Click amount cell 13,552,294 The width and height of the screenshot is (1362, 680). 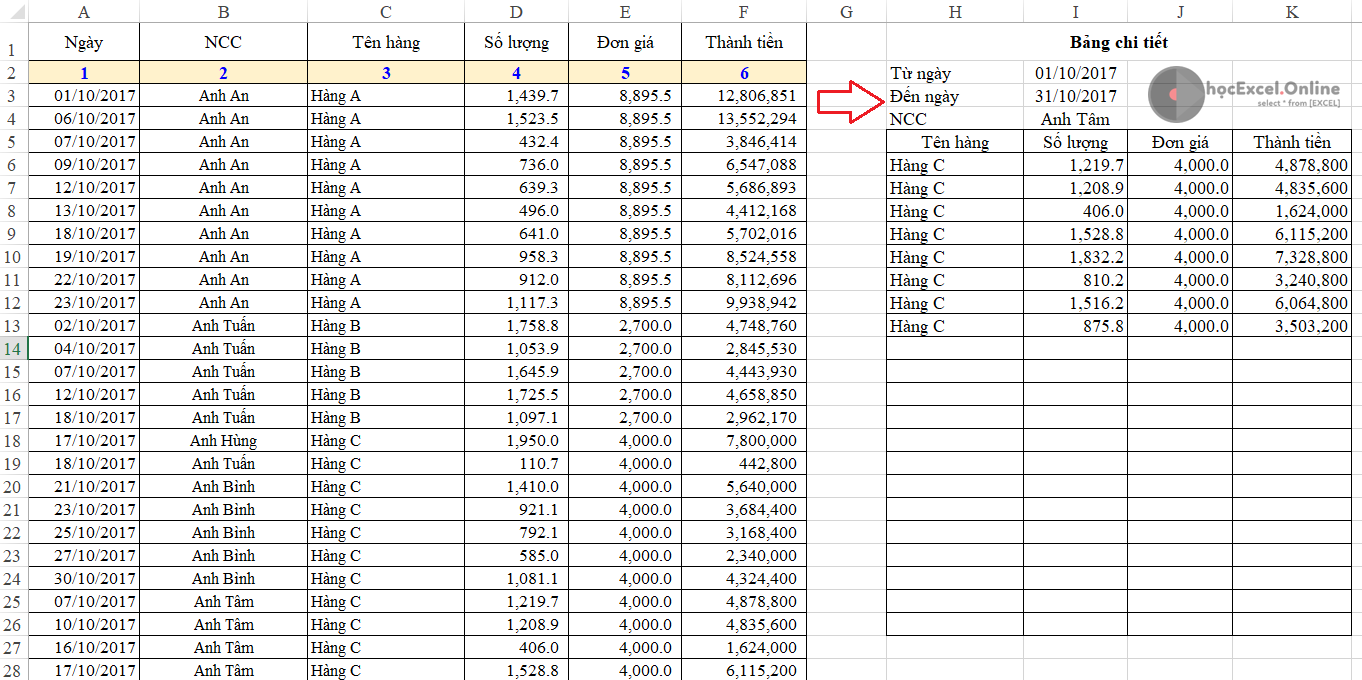(x=743, y=119)
